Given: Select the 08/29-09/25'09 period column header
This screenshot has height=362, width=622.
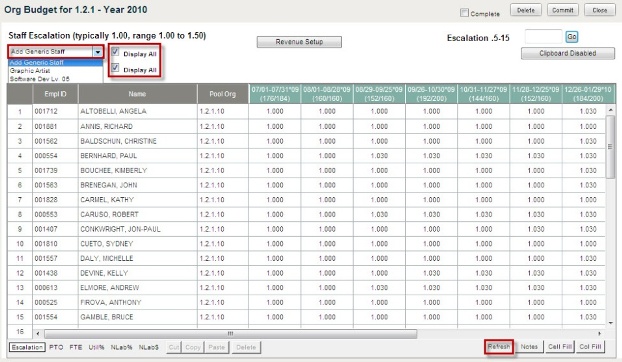Looking at the screenshot, I should tap(379, 94).
